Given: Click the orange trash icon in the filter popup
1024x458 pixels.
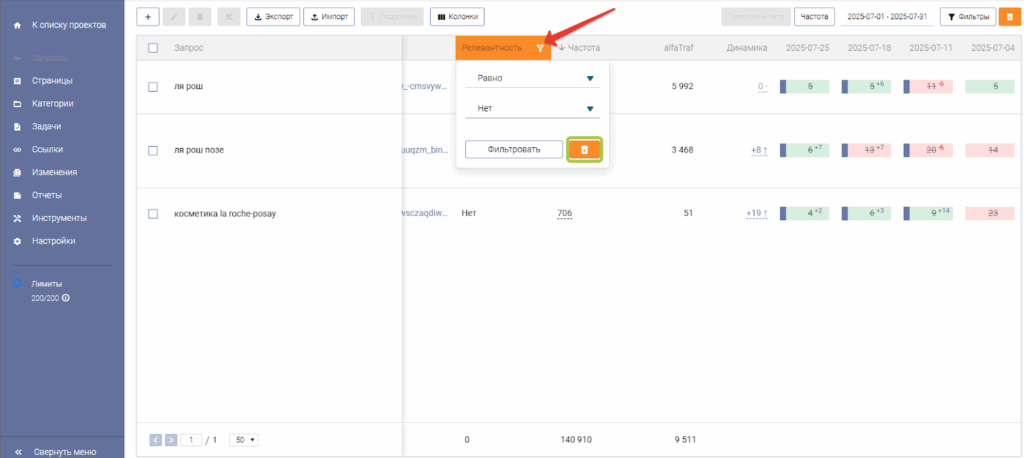Looking at the screenshot, I should click(585, 149).
